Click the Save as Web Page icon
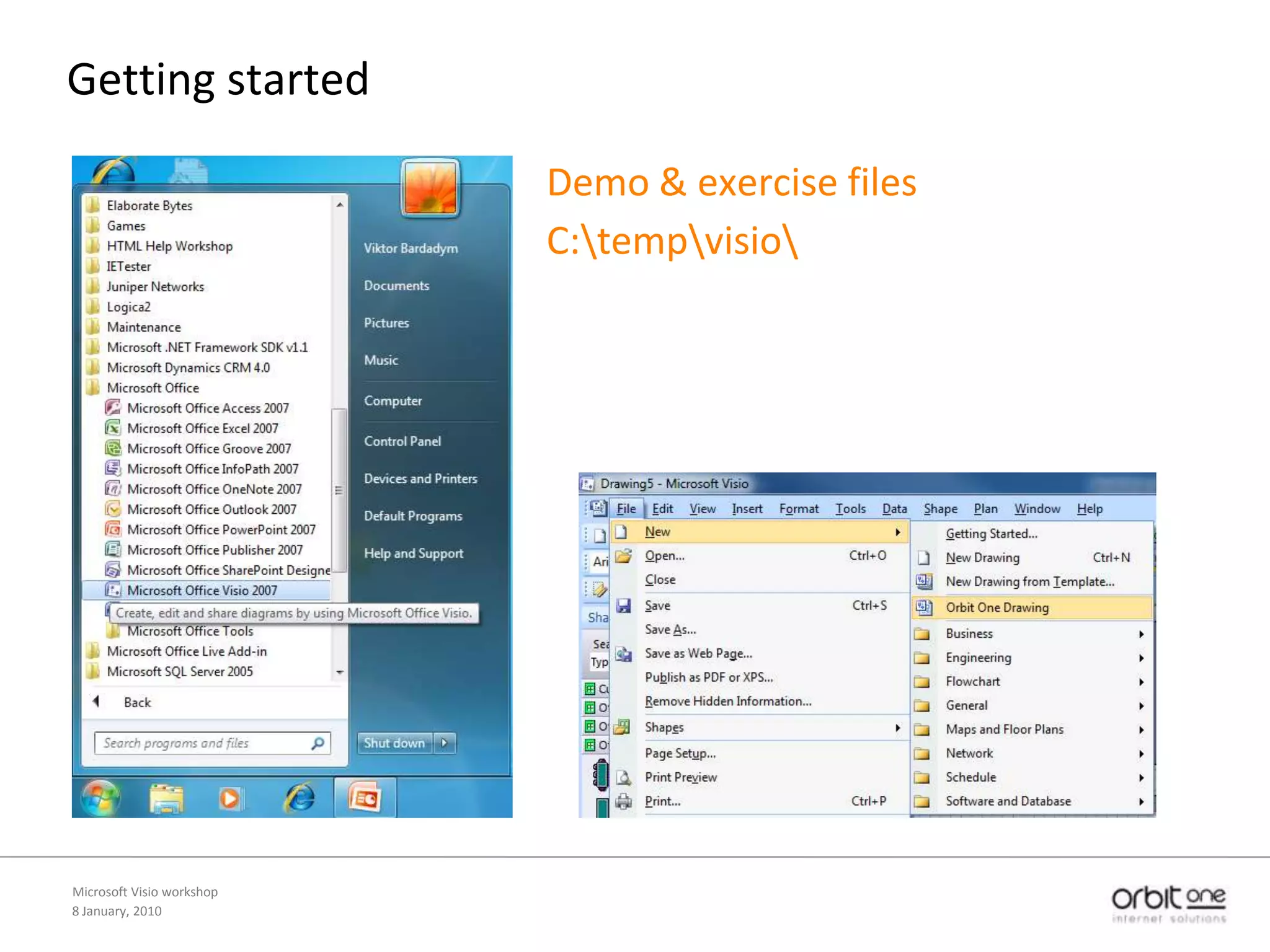Viewport: 1270px width, 952px height. 623,653
